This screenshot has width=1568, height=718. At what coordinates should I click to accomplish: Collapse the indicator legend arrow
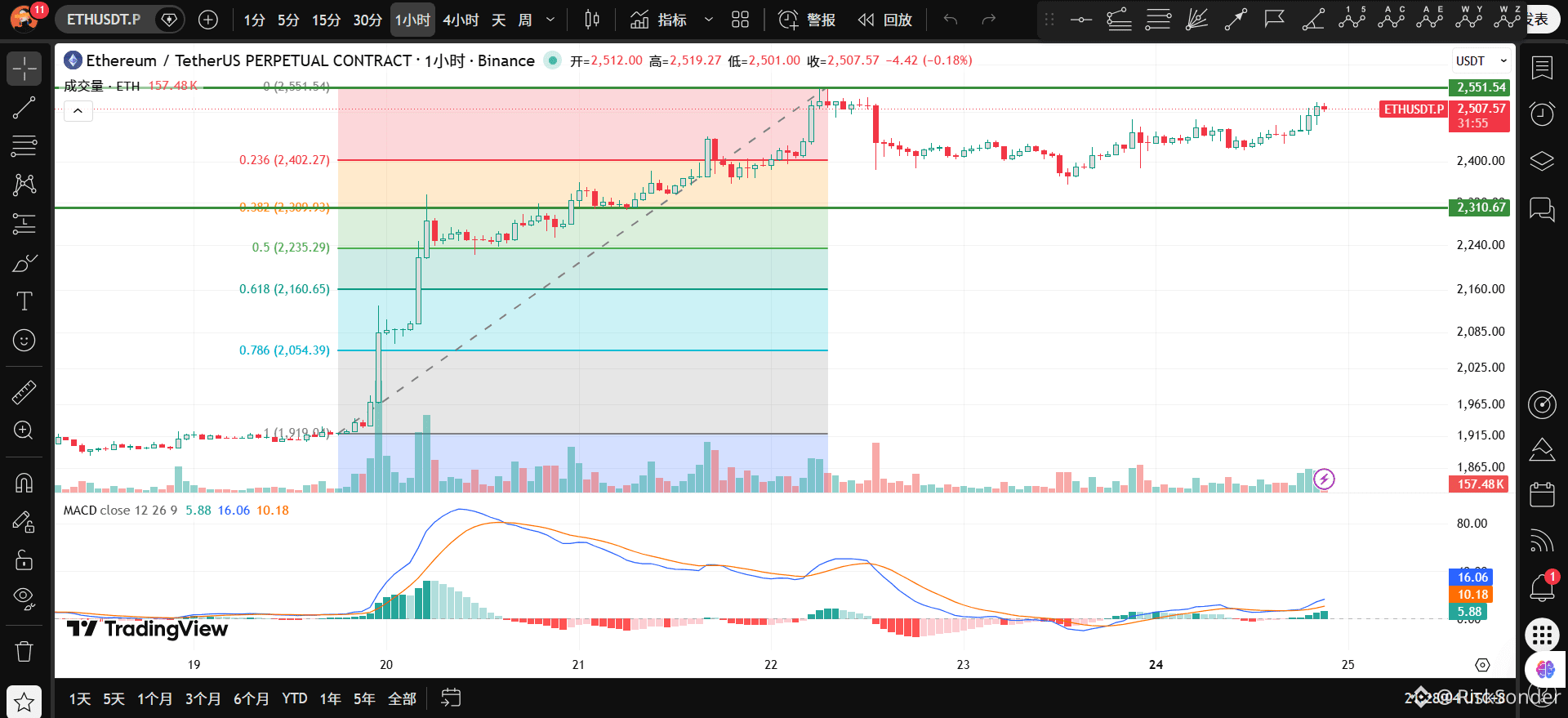pos(78,111)
